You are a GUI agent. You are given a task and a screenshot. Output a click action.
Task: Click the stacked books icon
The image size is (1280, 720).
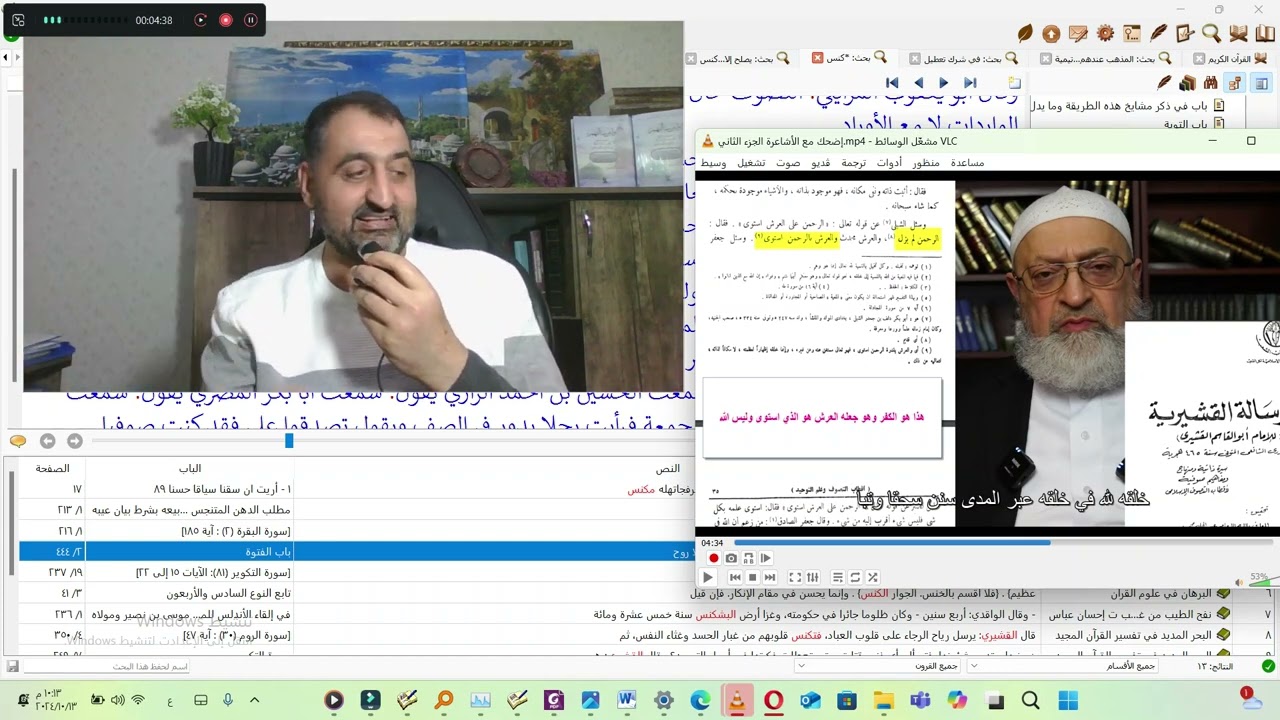1187,83
